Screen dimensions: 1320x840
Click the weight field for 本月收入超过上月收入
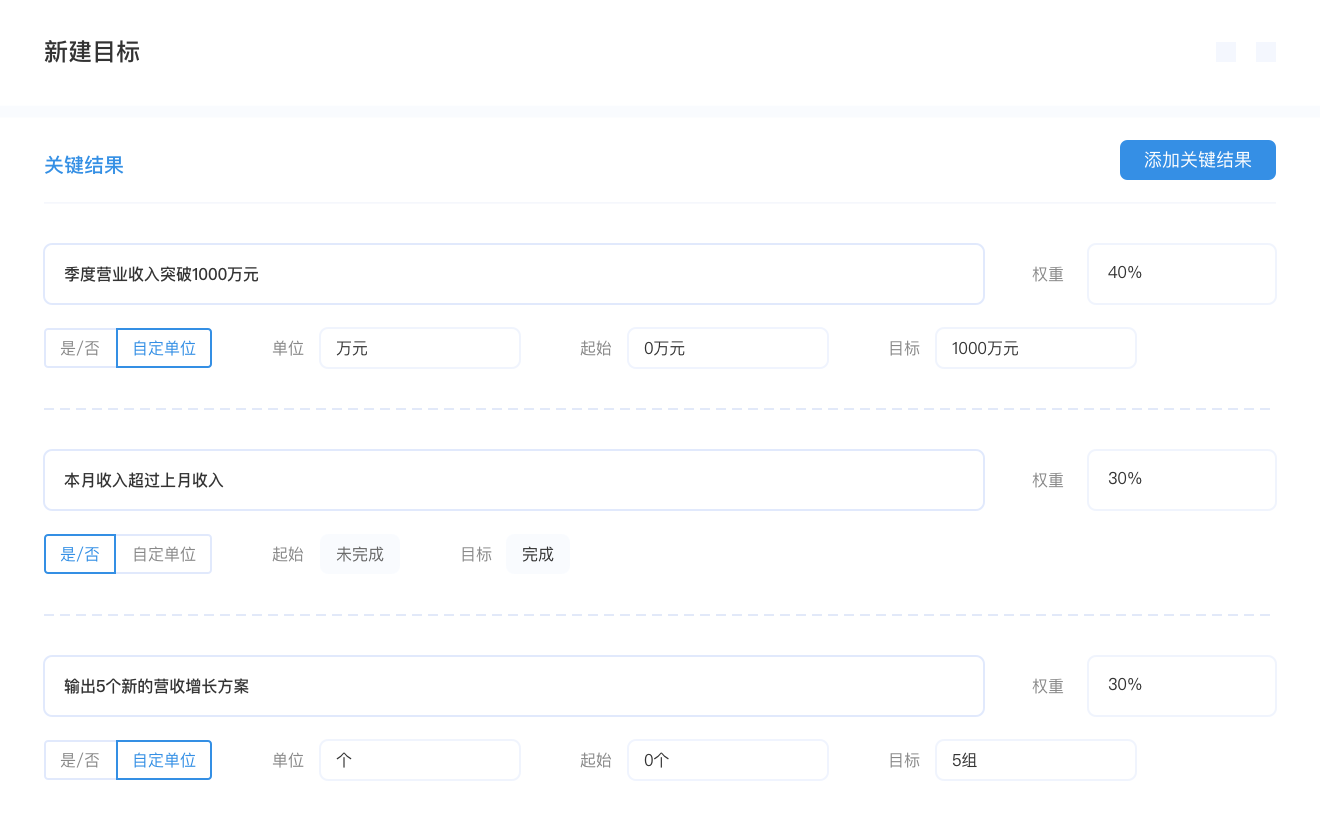coord(1181,480)
